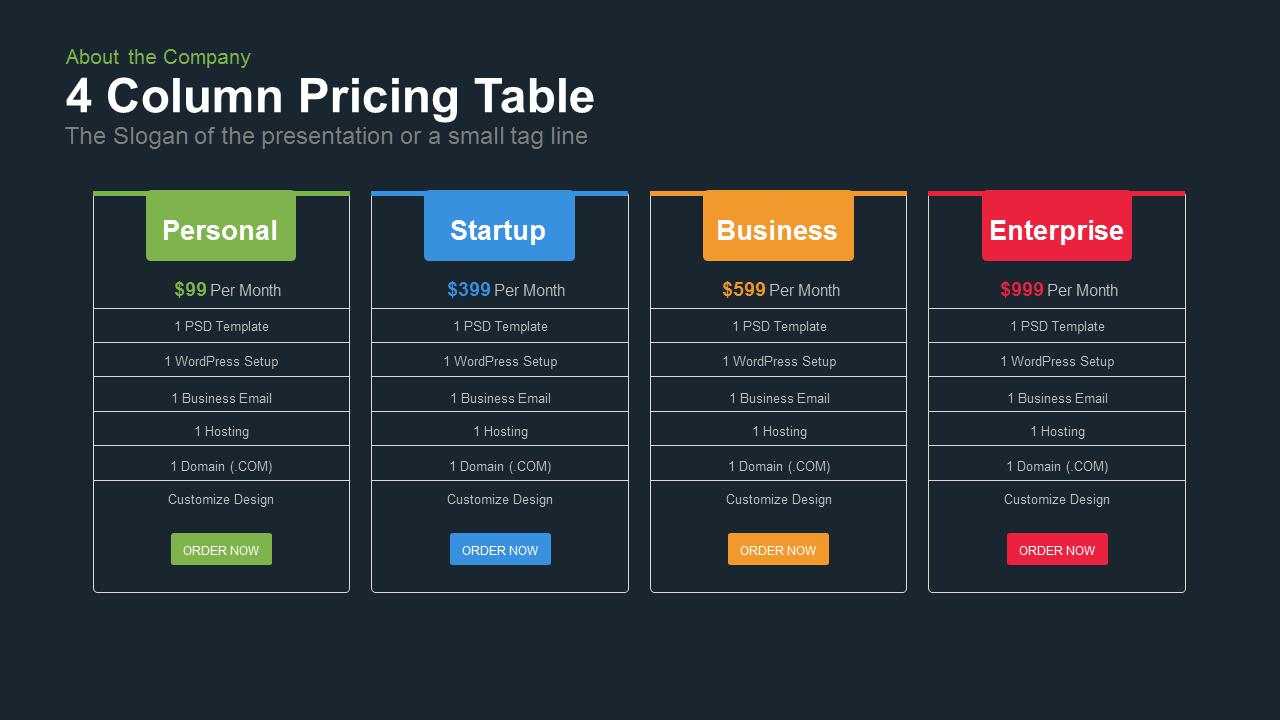Click the $399 Per Month price
Image resolution: width=1280 pixels, height=720 pixels.
[506, 290]
